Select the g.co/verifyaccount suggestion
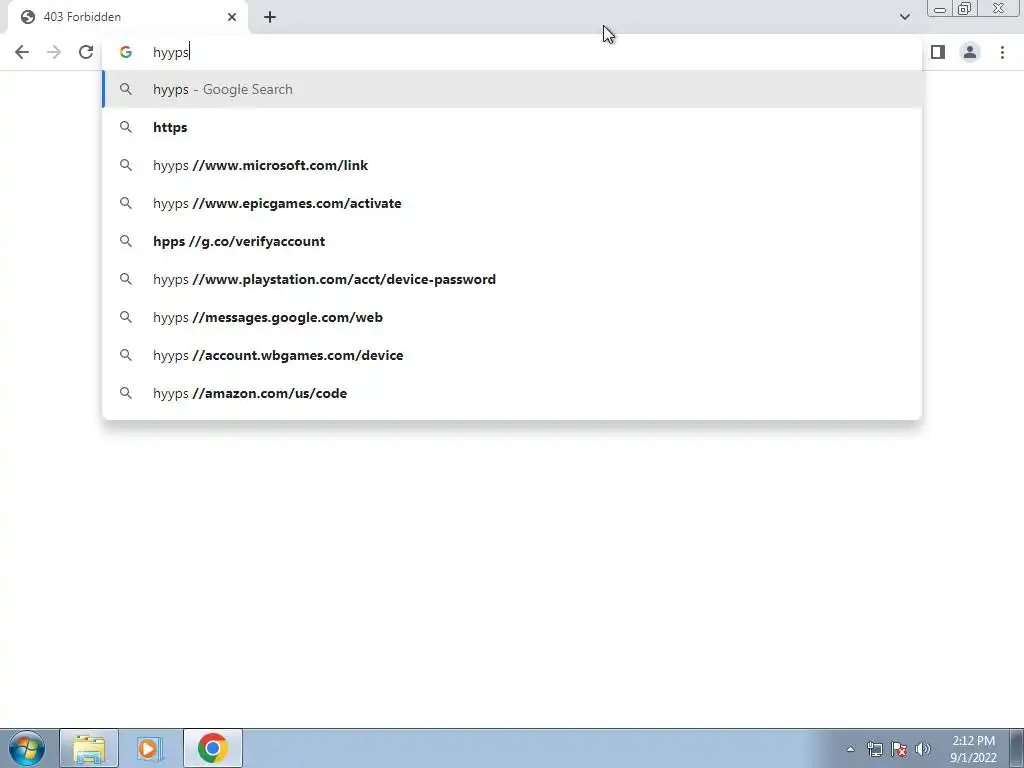The image size is (1024, 768). [512, 241]
